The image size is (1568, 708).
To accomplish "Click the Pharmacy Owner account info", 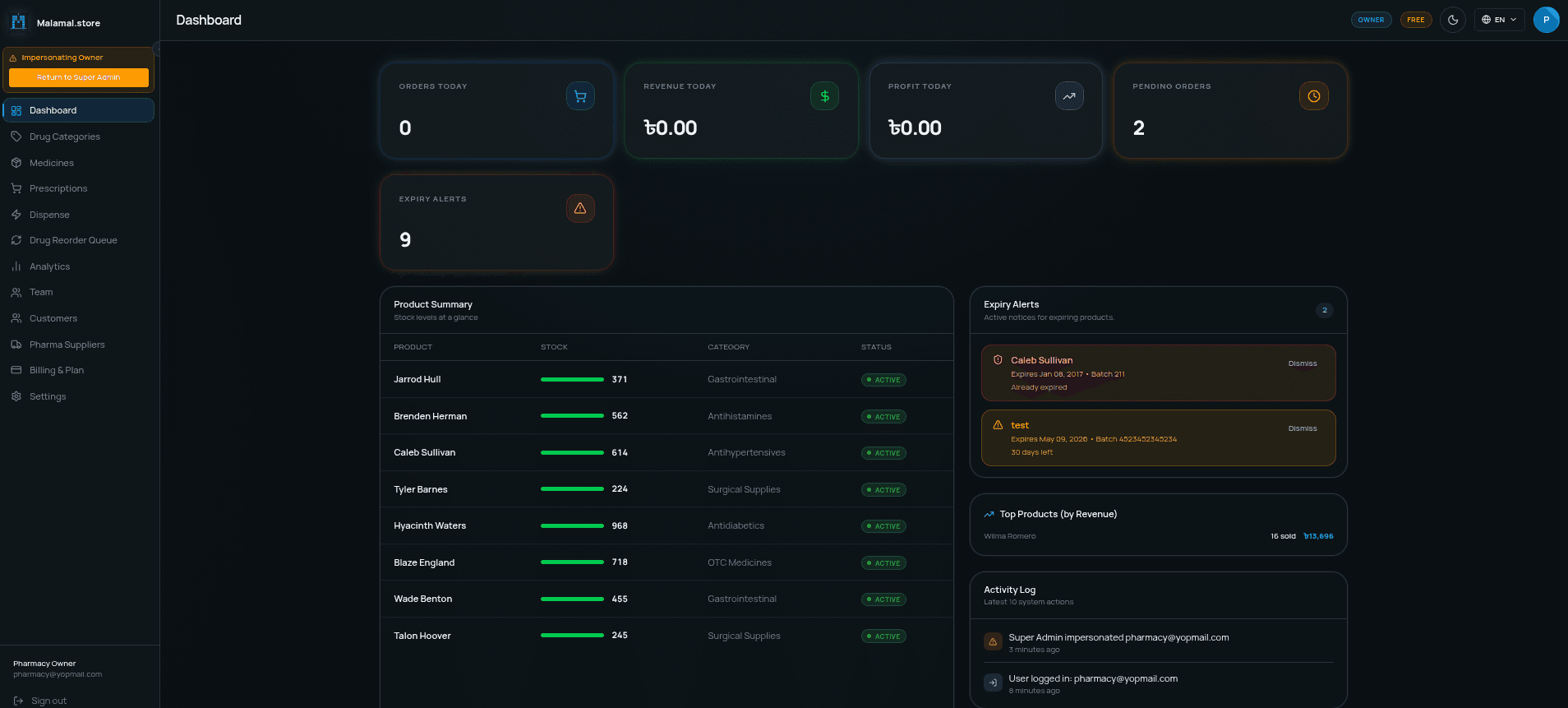I will click(58, 669).
